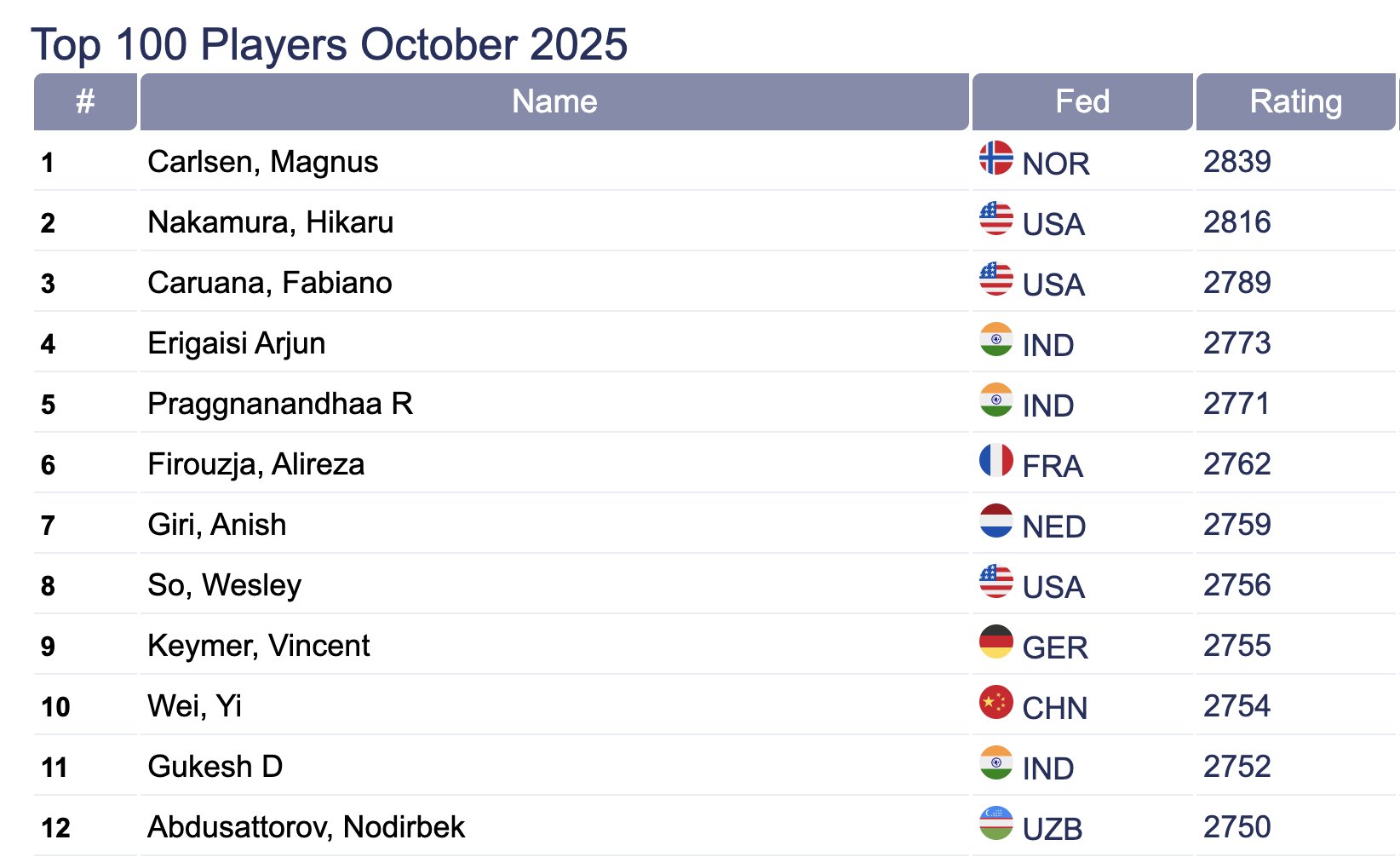Screen dimensions: 1400x857
Task: Sort table by Rating column header
Action: click(1295, 101)
